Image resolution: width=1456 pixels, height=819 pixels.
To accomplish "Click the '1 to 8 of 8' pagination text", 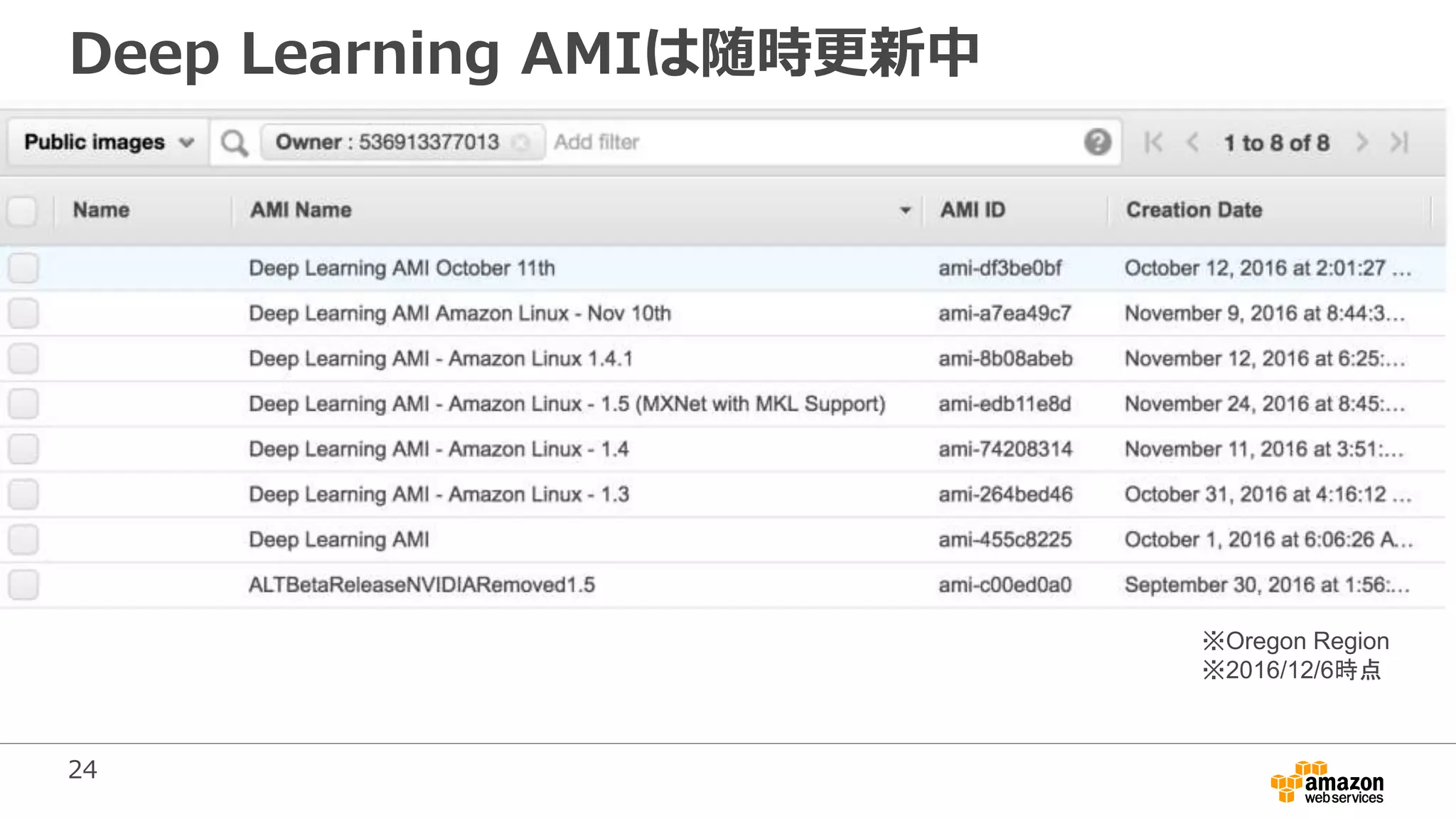I will tap(1276, 143).
